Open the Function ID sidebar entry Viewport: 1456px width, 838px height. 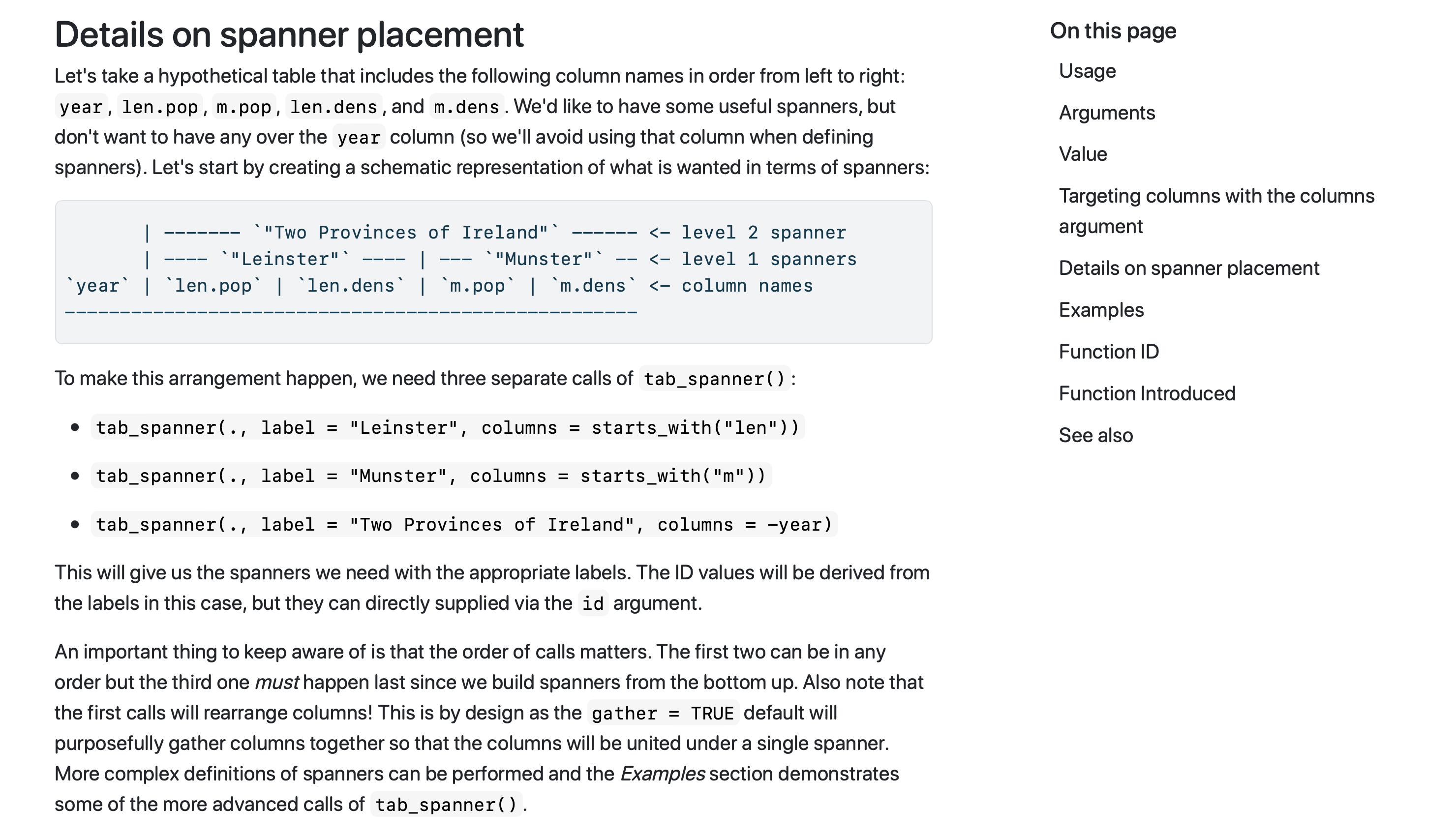[x=1108, y=352]
